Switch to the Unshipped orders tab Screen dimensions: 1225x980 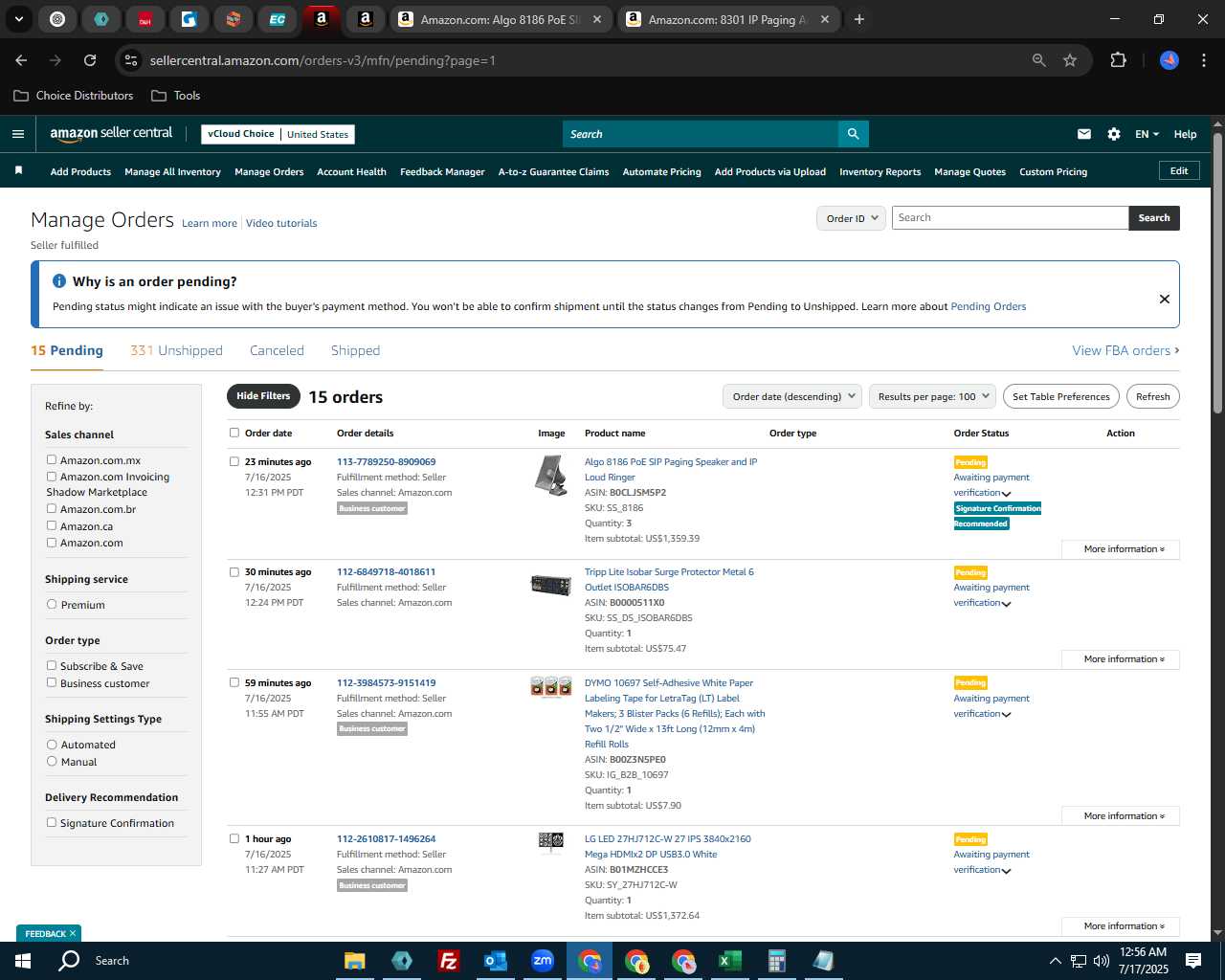tap(176, 350)
